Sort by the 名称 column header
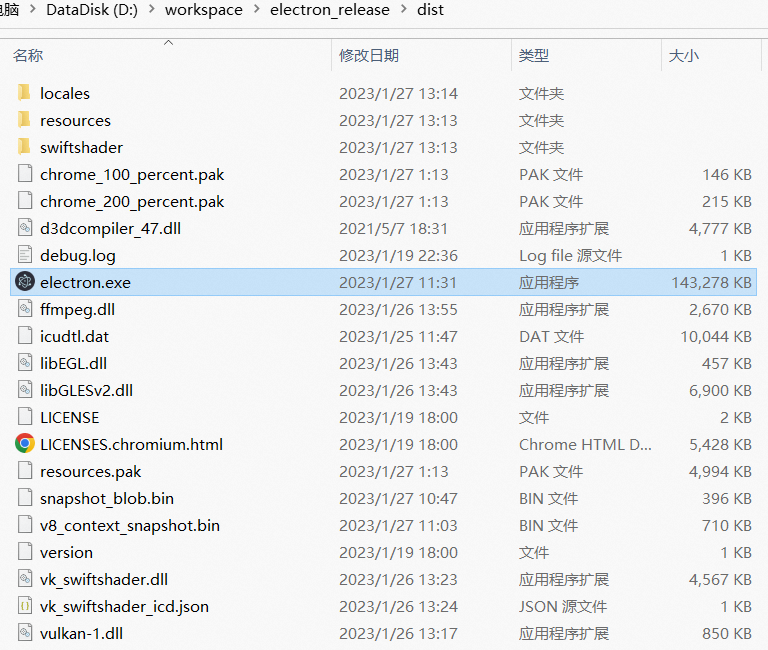Screen dimensions: 768x650 [28, 55]
